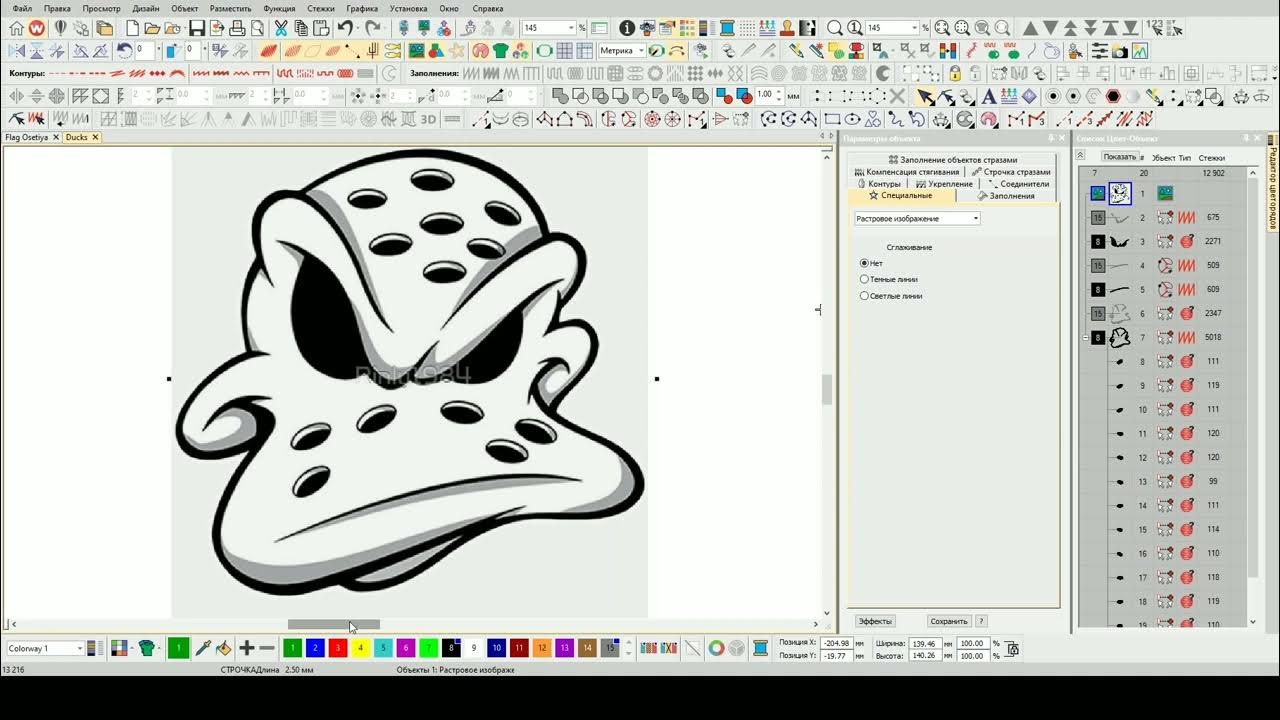
Task: Pick red color swatch 3 in palette
Action: [x=338, y=648]
